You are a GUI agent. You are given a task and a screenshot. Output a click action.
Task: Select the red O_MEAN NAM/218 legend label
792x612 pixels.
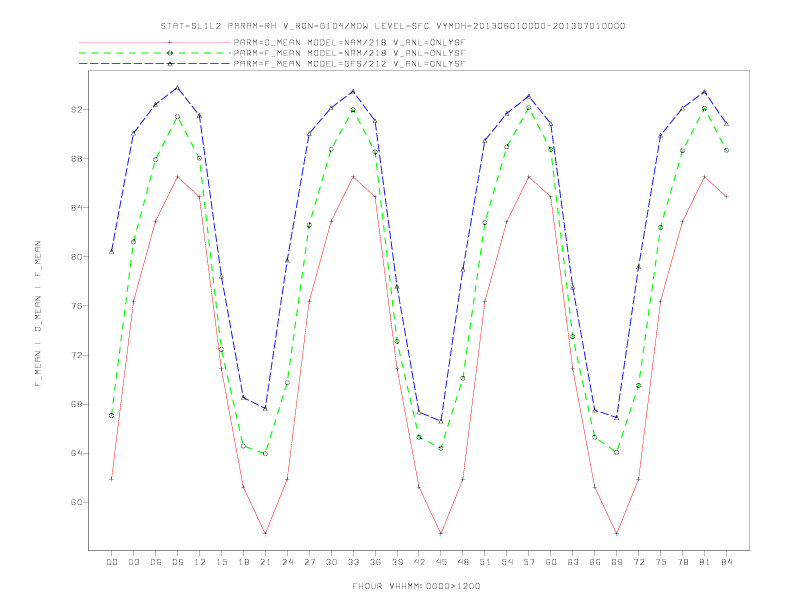pos(349,42)
